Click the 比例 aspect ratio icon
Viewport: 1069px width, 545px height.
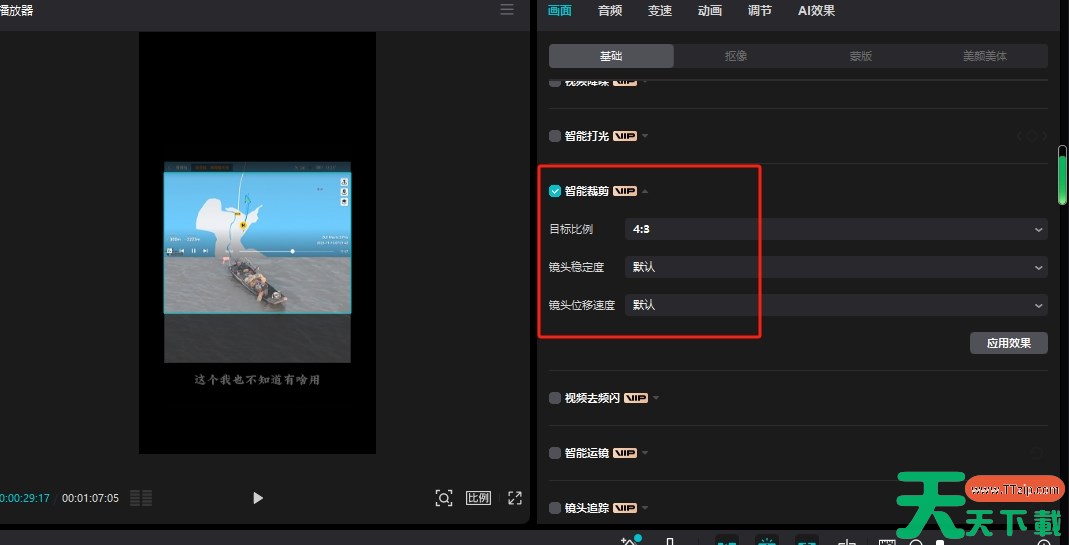479,498
